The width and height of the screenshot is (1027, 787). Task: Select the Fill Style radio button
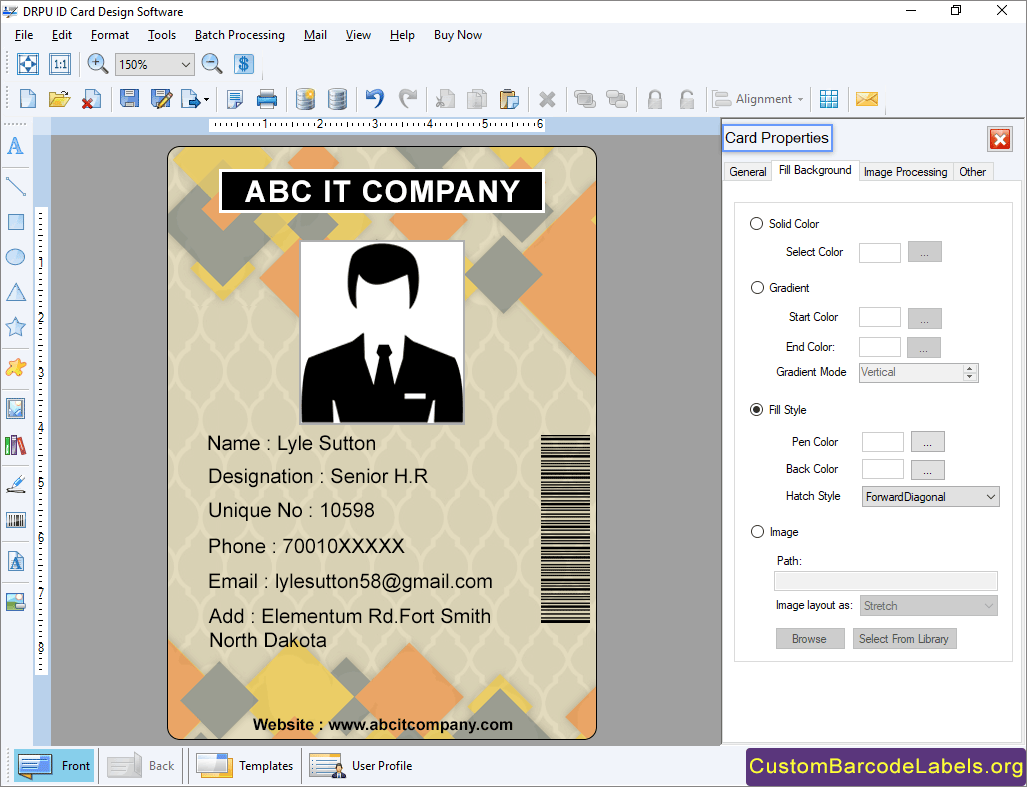(x=756, y=410)
